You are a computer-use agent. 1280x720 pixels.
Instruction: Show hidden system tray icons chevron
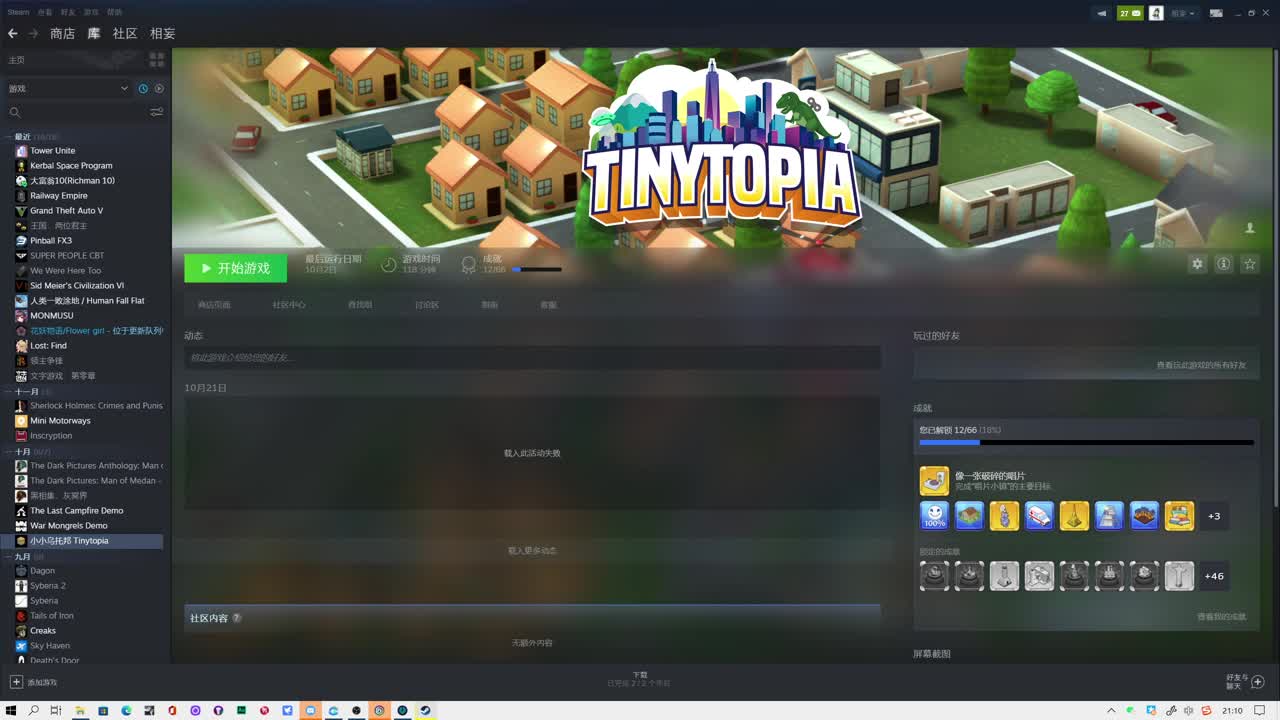[x=1111, y=711]
